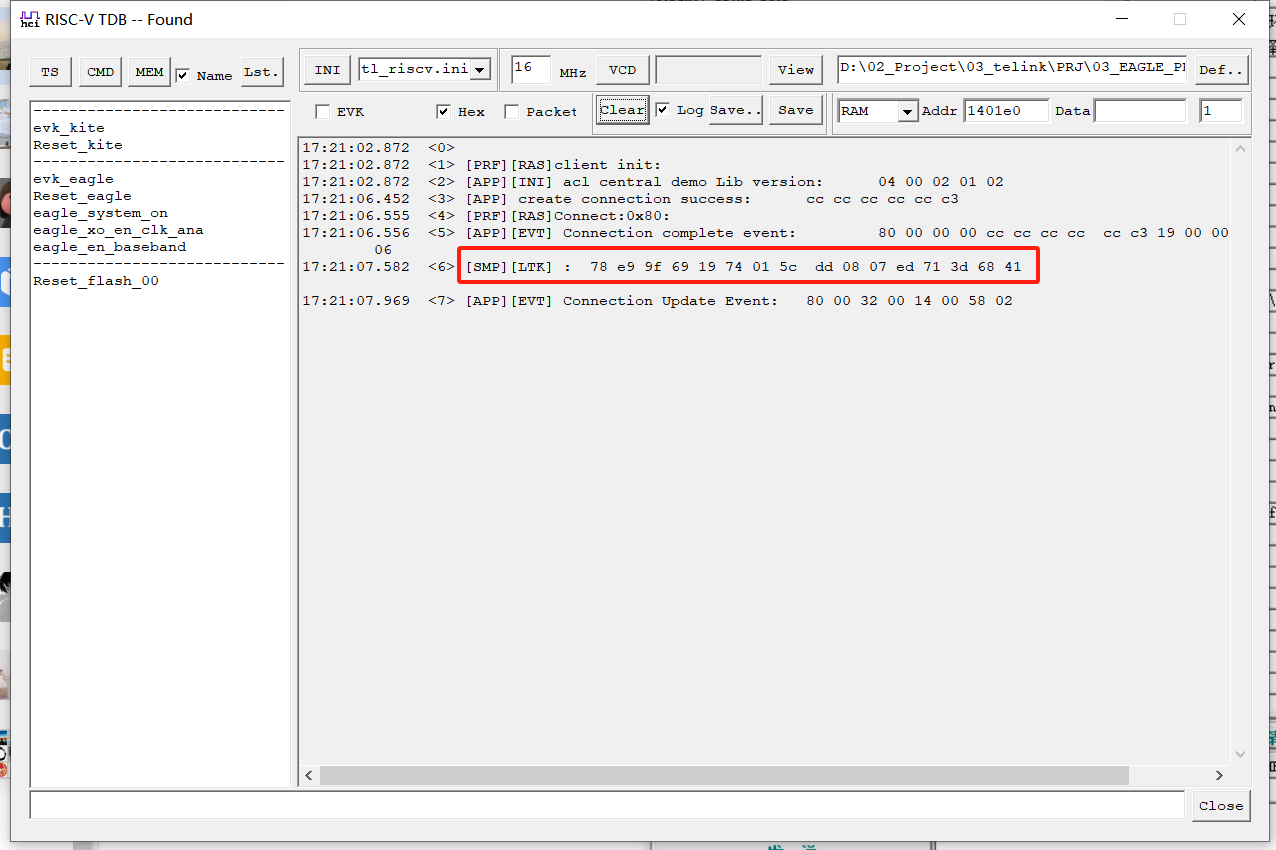Click the create connection success log line
Screen dimensions: 1276x850
pos(630,199)
